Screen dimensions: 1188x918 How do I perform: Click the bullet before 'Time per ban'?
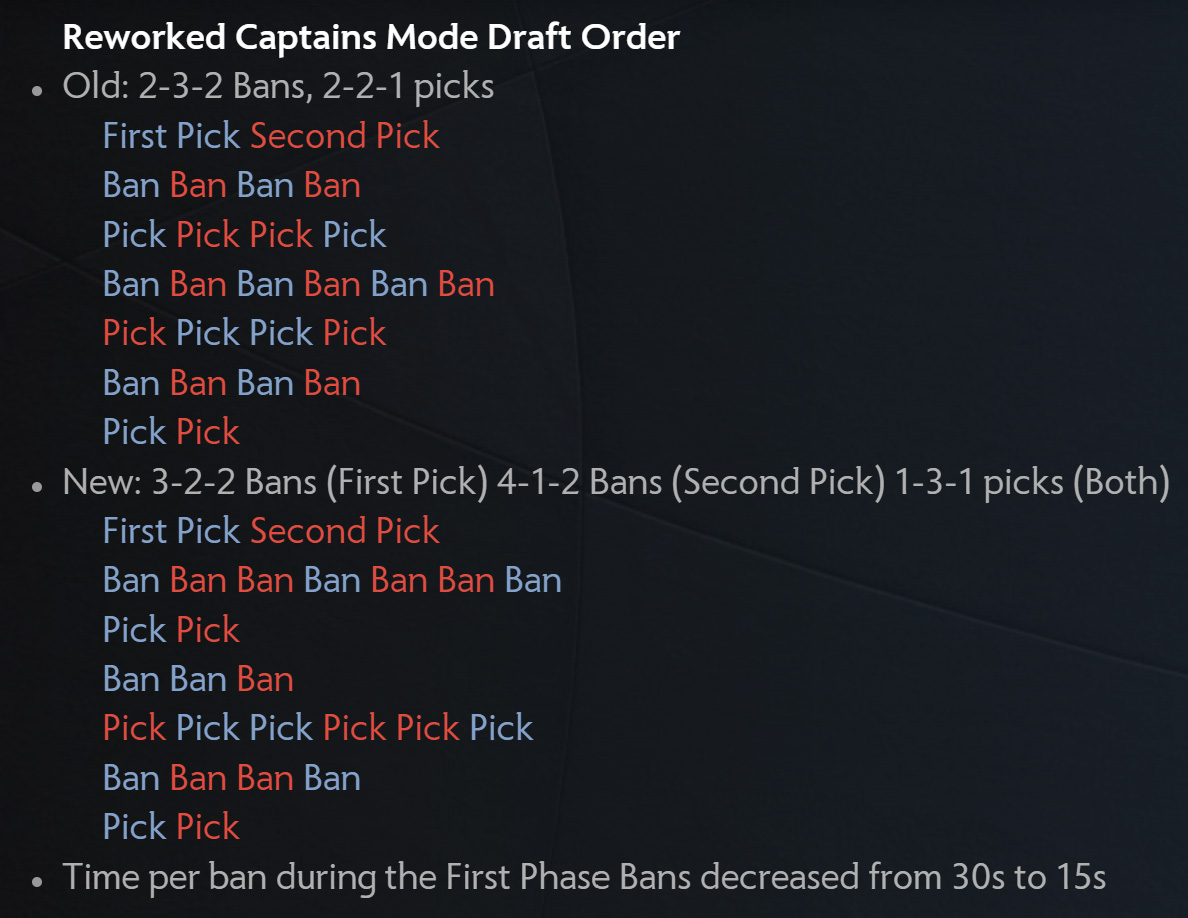(37, 882)
